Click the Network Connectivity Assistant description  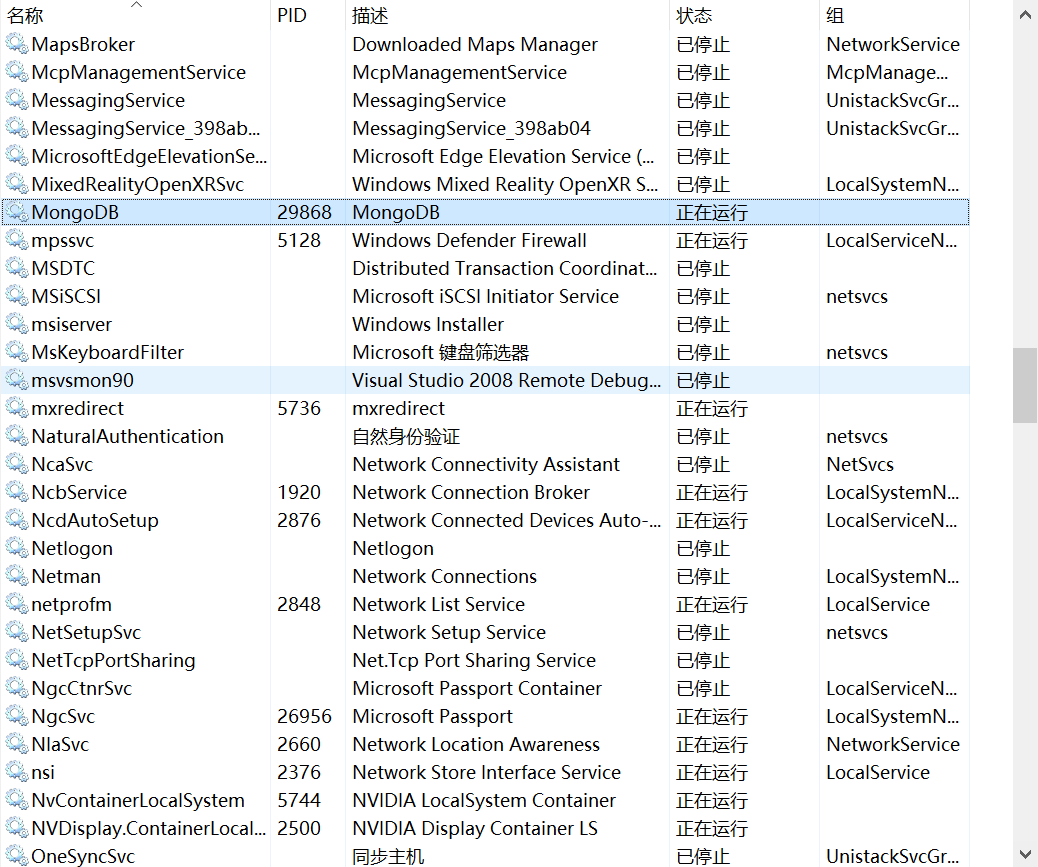tap(486, 464)
